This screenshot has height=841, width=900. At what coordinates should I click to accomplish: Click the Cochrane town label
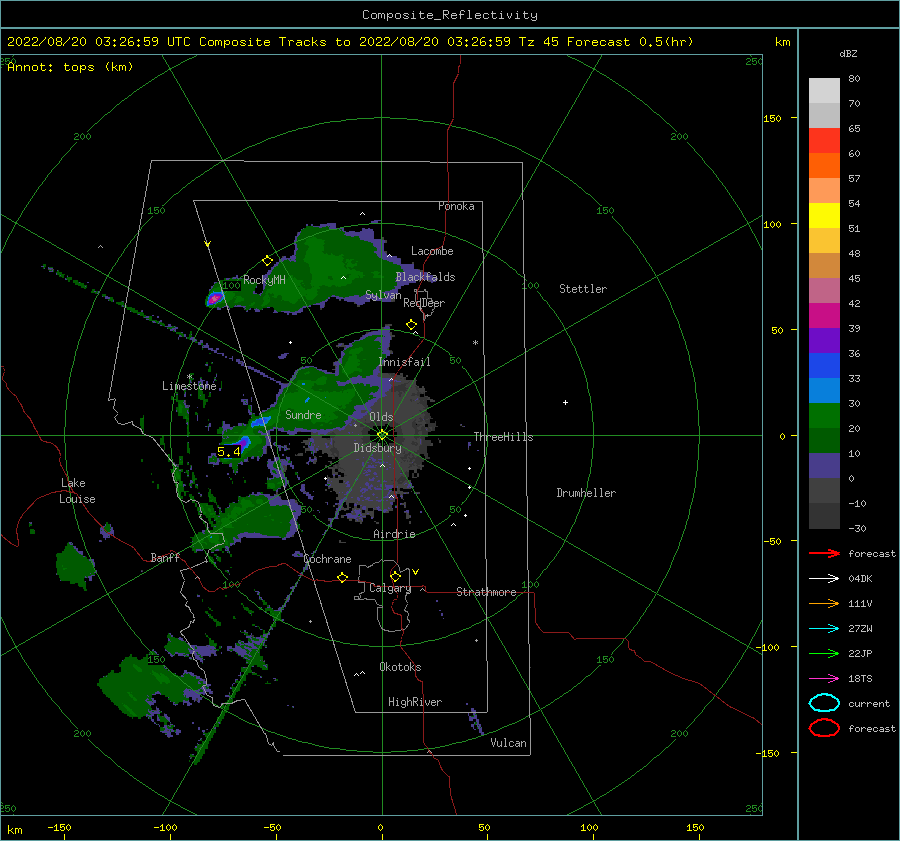pyautogui.click(x=327, y=559)
